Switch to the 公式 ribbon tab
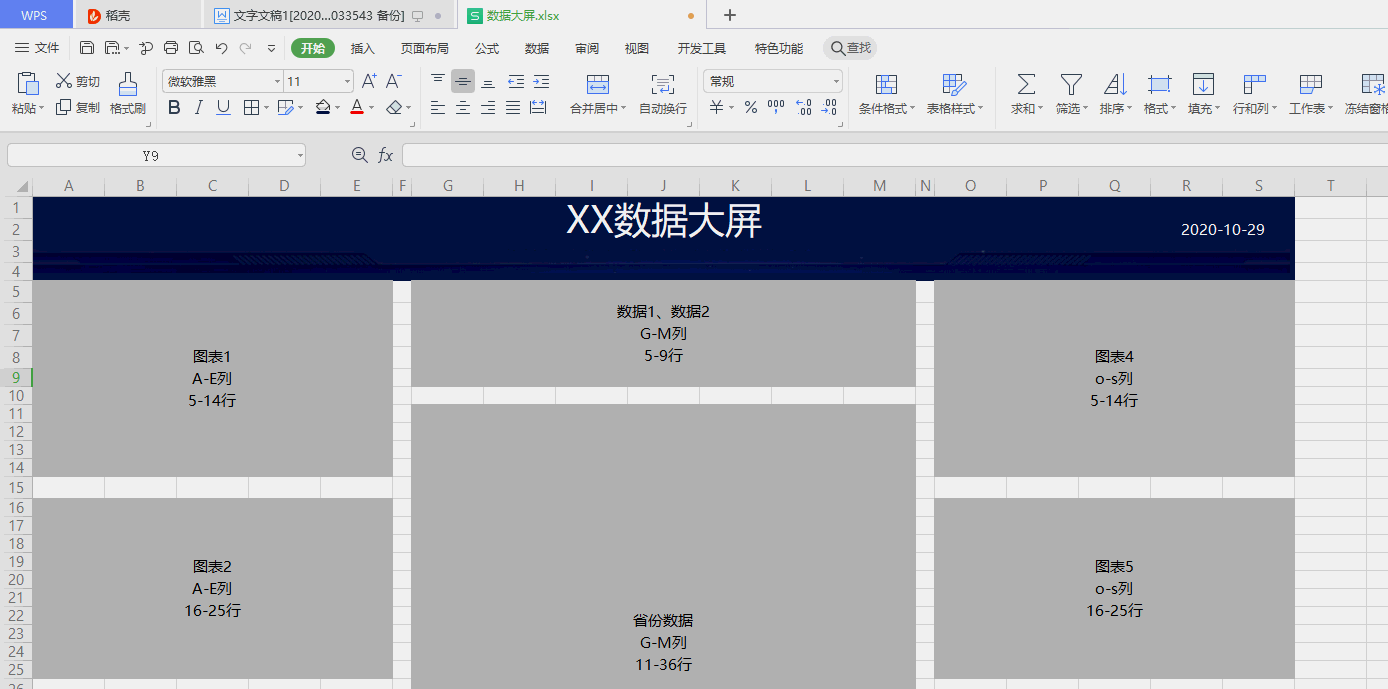This screenshot has width=1388, height=689. pyautogui.click(x=486, y=48)
